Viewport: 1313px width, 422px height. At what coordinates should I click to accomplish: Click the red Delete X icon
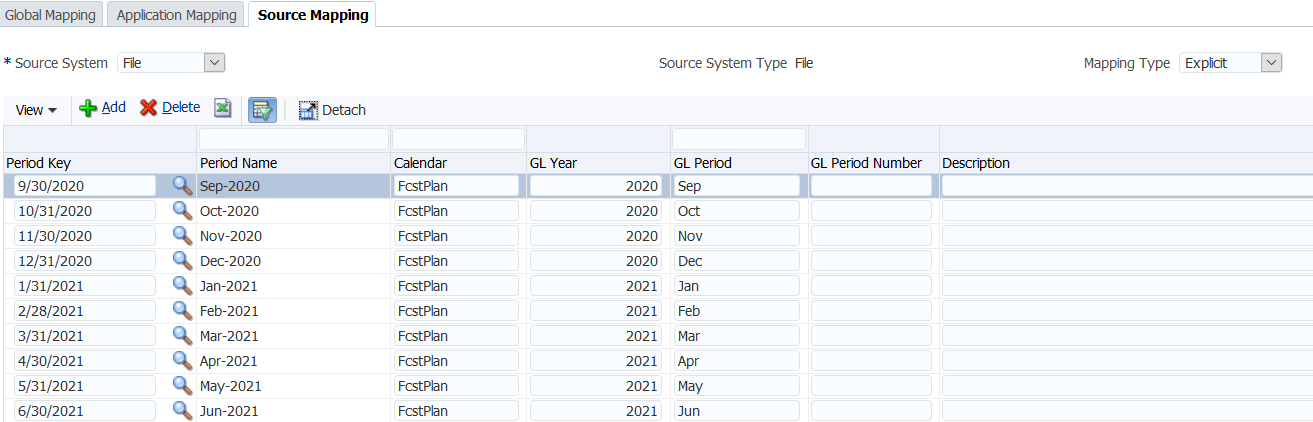click(x=149, y=108)
